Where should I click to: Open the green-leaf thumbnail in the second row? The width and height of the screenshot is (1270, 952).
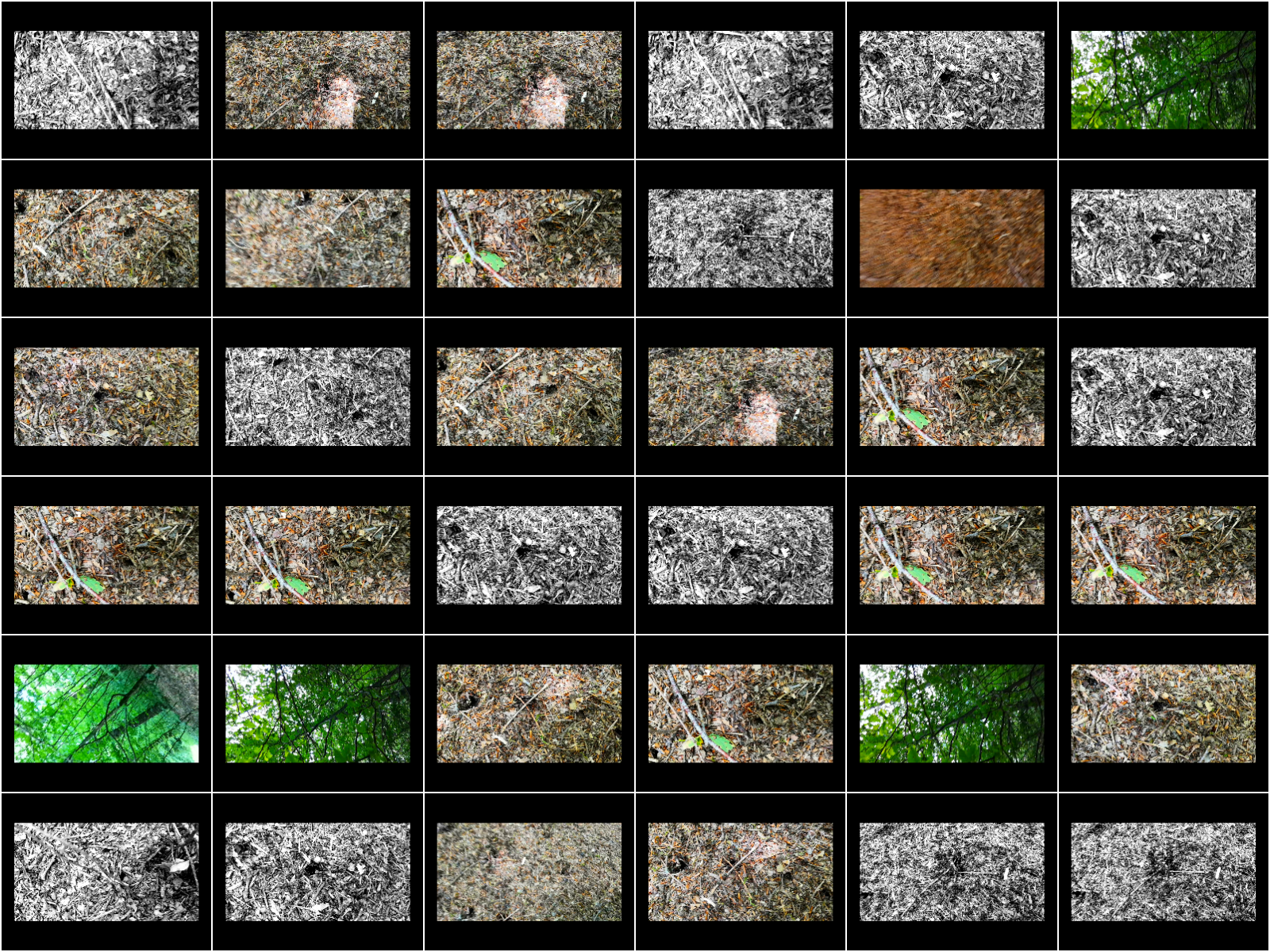529,238
